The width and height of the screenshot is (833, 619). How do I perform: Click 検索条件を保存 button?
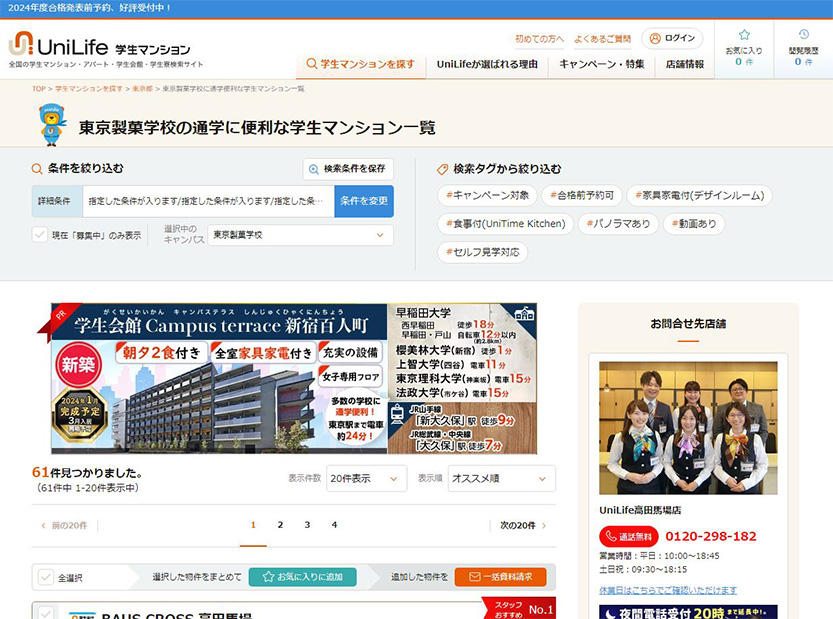point(348,169)
